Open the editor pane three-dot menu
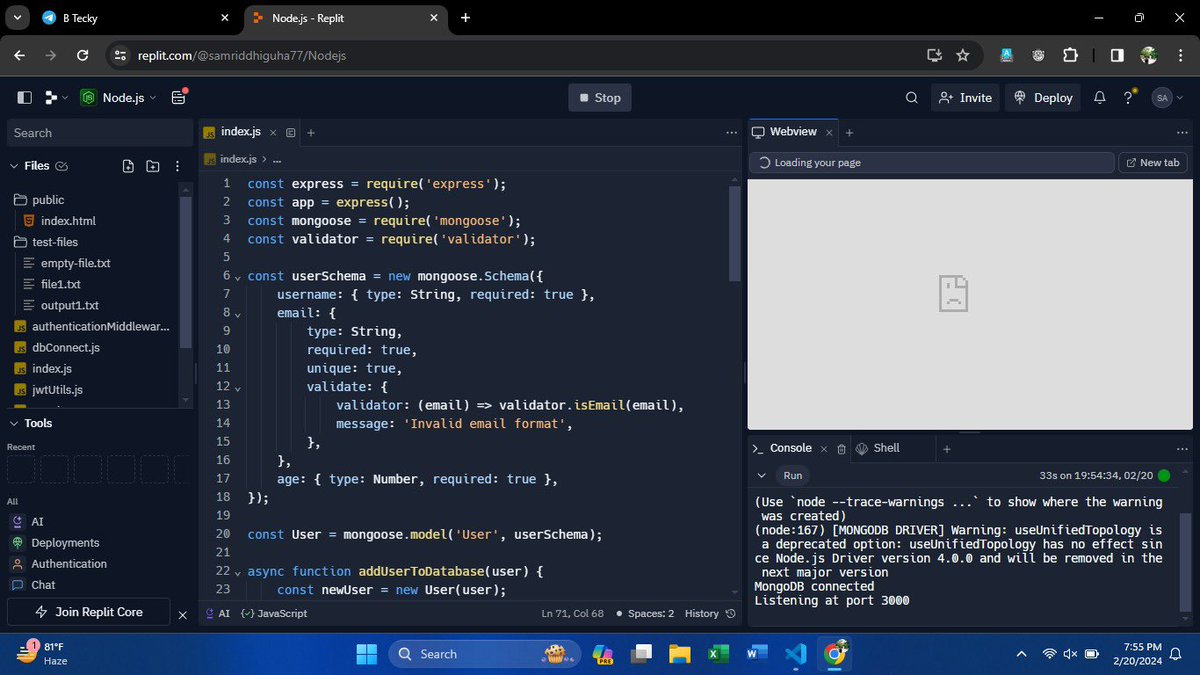This screenshot has height=675, width=1200. [x=731, y=132]
